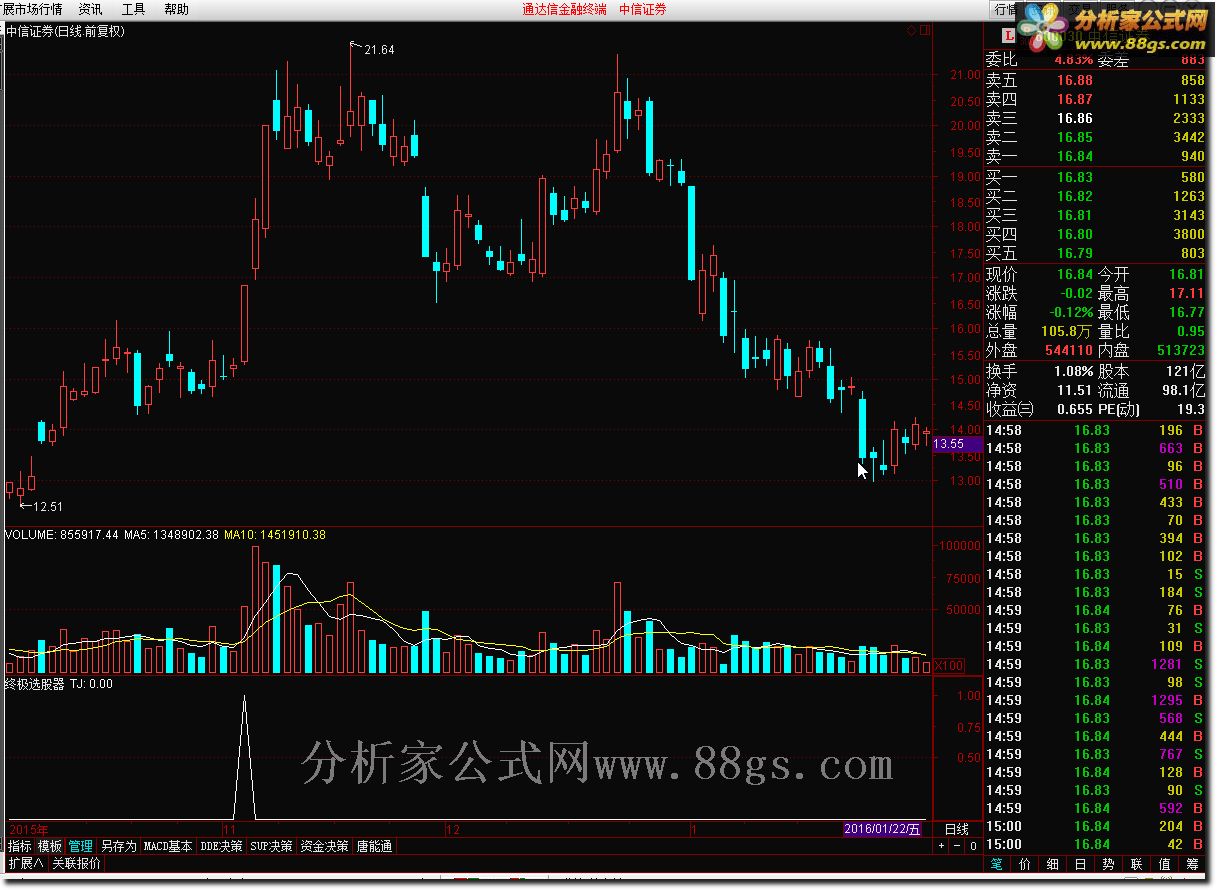Click the 收益(三) 0.655 value
This screenshot has height=890, width=1217.
tap(1074, 409)
